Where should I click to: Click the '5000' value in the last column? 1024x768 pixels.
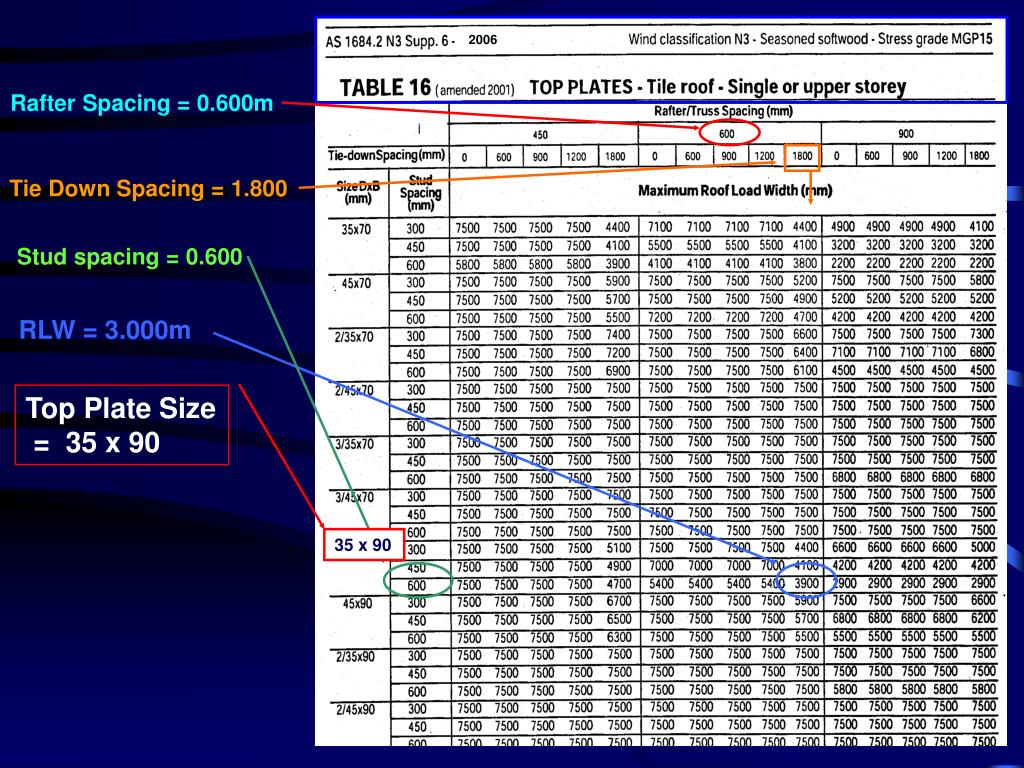coord(982,547)
